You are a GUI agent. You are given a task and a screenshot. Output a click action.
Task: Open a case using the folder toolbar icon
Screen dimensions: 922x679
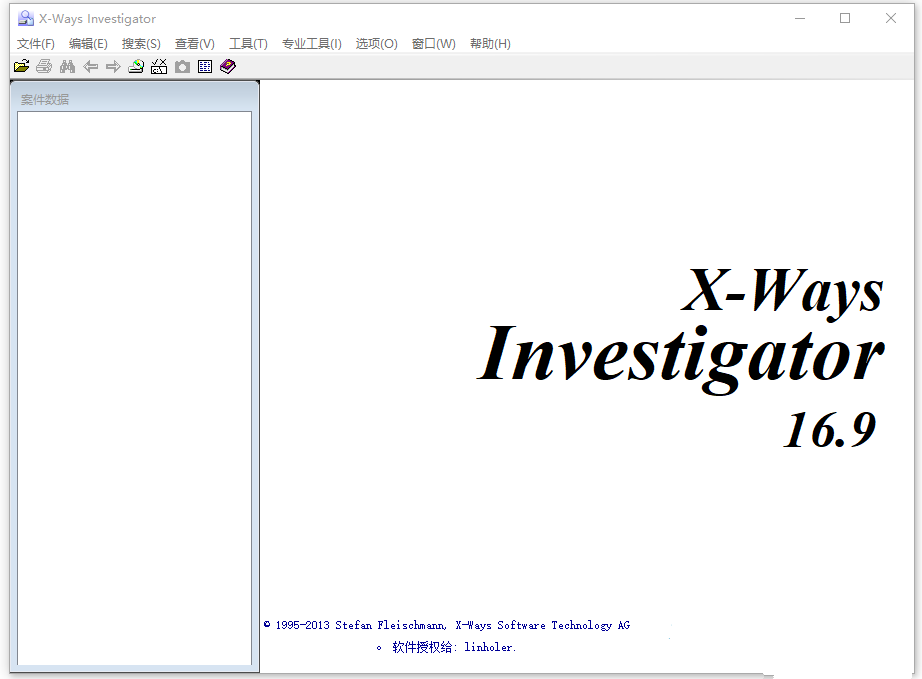pos(21,66)
